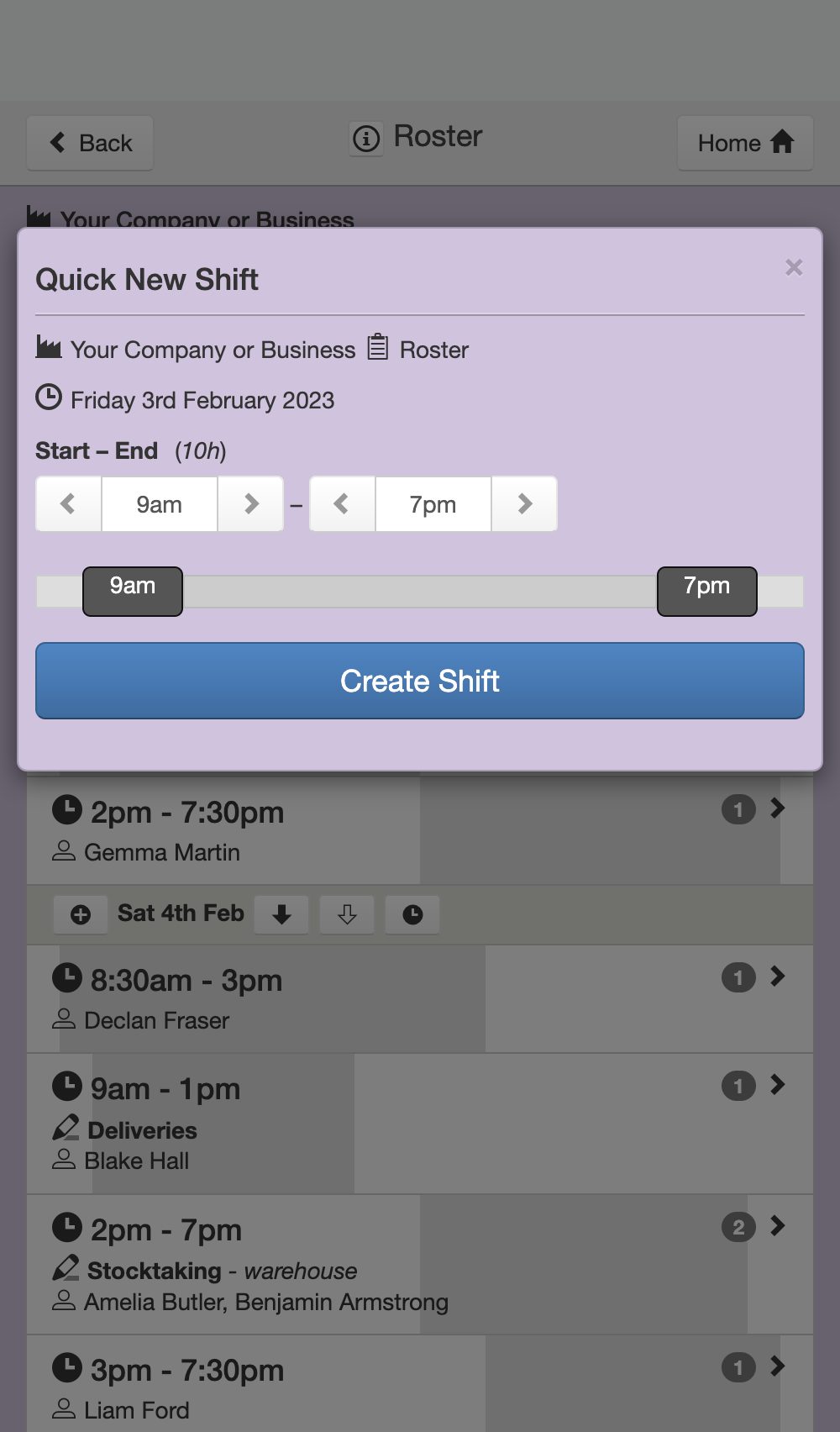Viewport: 840px width, 1432px height.
Task: Expand the Declan Fraser 8:30am shift chevron
Action: tap(778, 976)
